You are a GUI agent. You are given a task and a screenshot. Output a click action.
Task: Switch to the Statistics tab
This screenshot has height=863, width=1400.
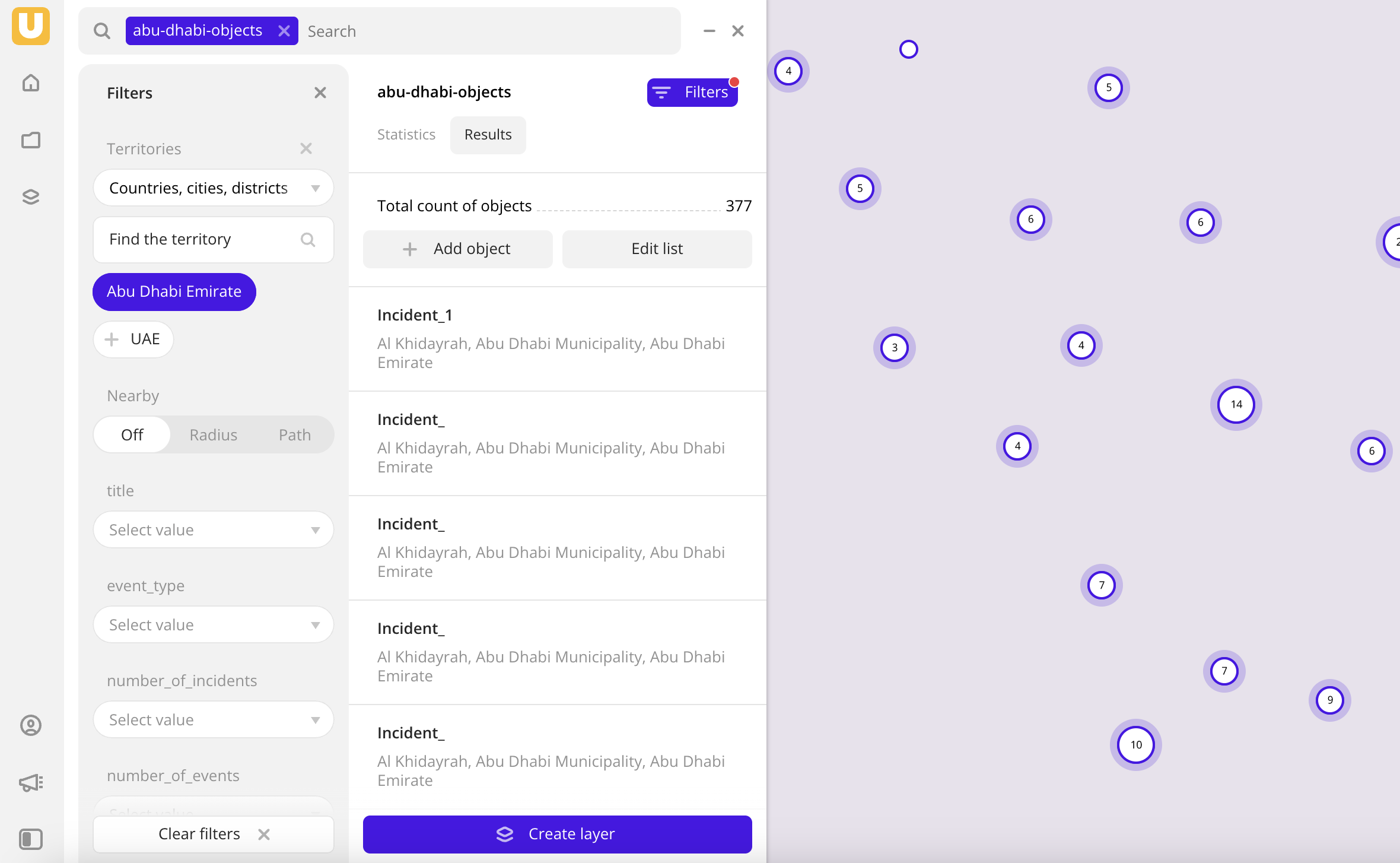click(407, 134)
